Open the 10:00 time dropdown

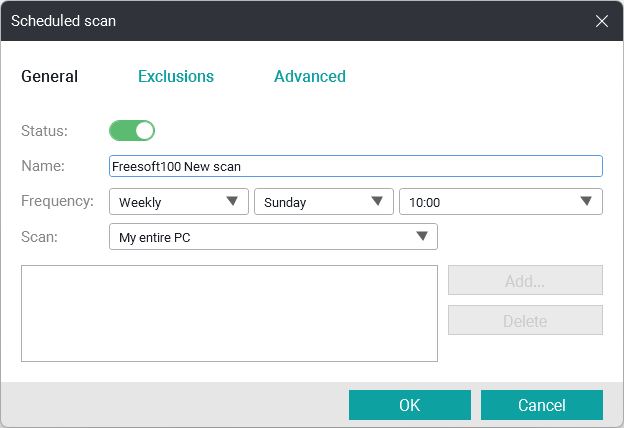tap(501, 201)
